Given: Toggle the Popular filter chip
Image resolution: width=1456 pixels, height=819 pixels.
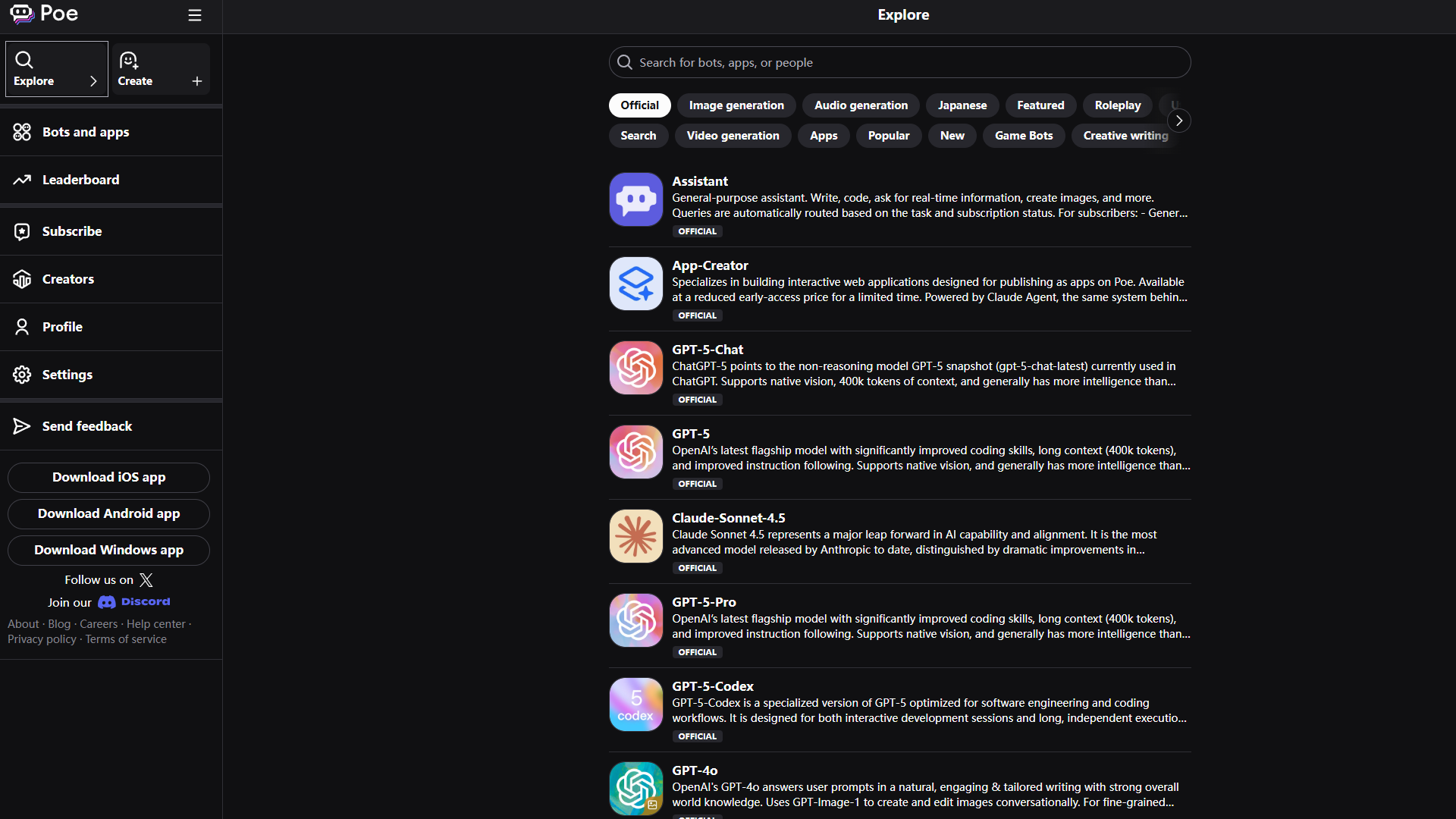Looking at the screenshot, I should pos(888,136).
